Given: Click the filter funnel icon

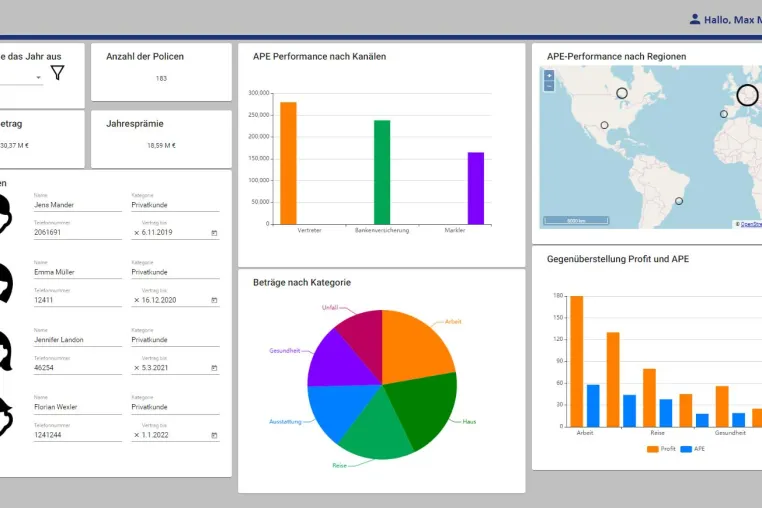Looking at the screenshot, I should (57, 73).
